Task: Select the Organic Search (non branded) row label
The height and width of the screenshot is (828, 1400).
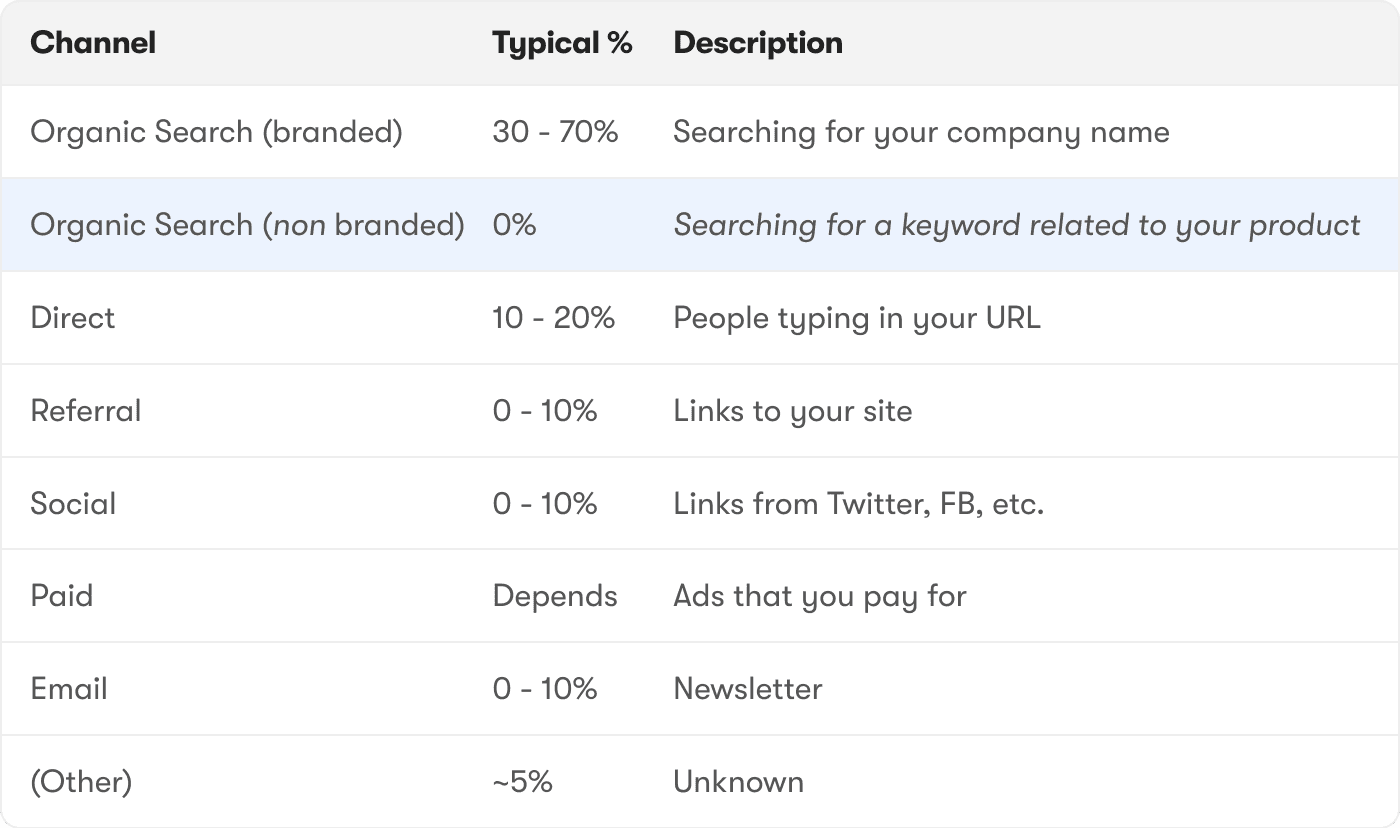Action: (247, 225)
